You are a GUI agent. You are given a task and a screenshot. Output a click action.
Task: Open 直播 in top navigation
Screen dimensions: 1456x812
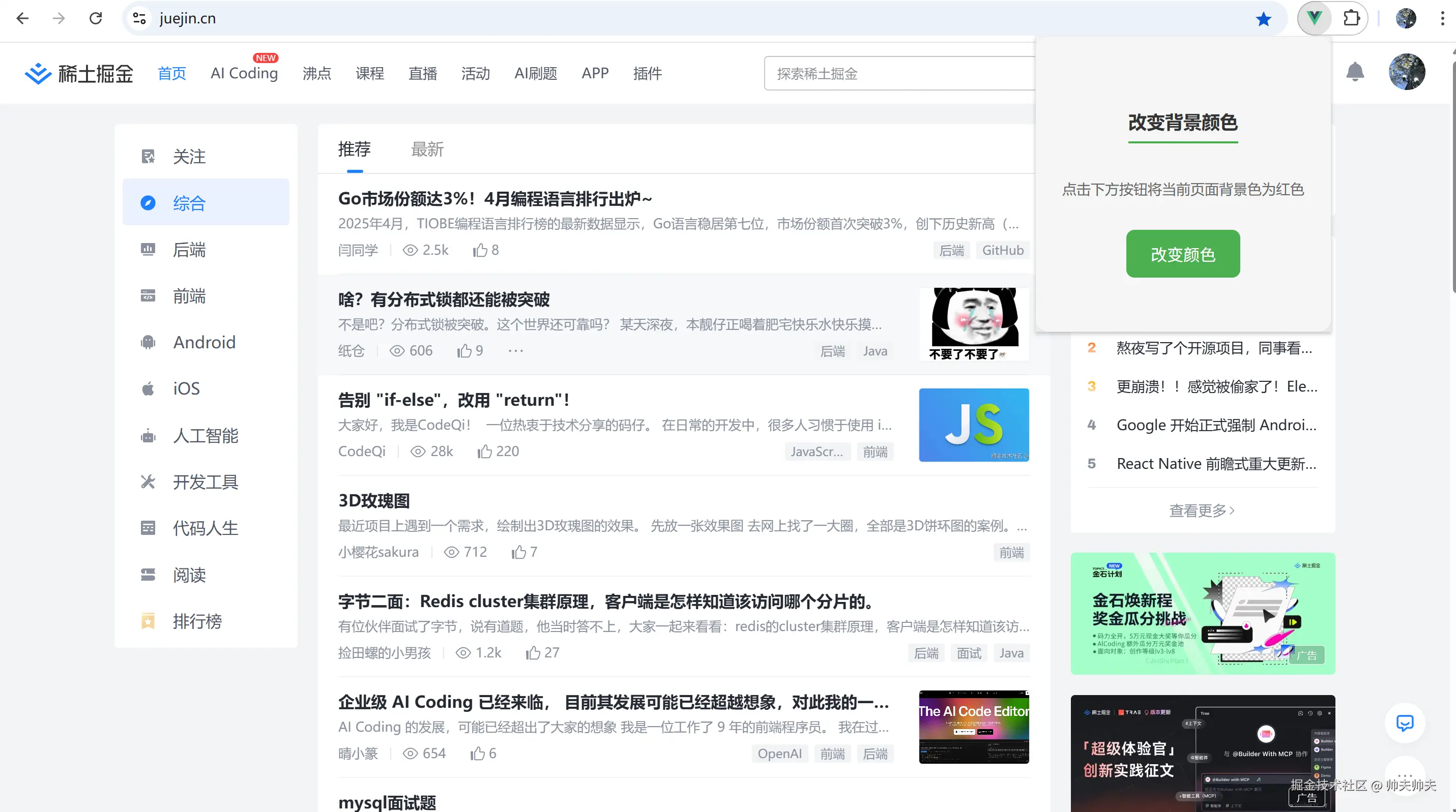point(423,73)
